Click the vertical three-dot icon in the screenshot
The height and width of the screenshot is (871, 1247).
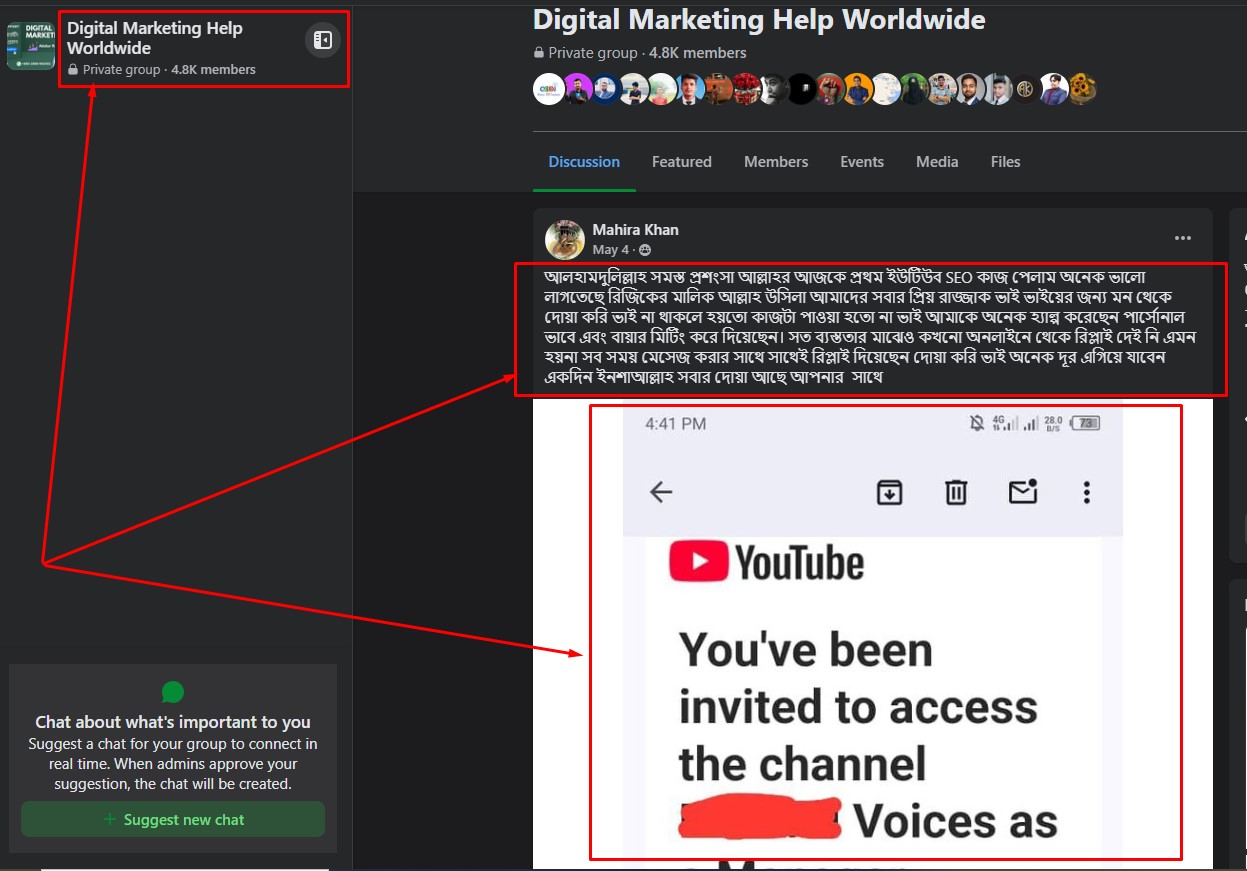(x=1087, y=492)
